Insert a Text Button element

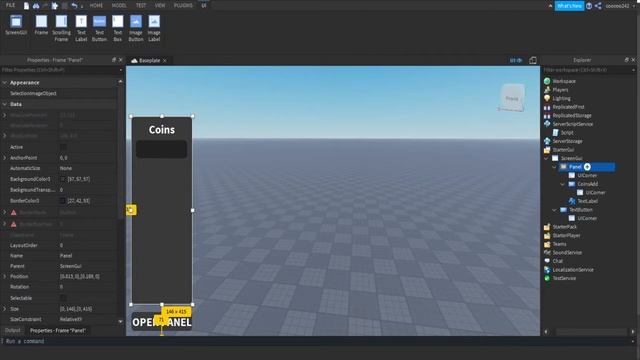pyautogui.click(x=99, y=28)
